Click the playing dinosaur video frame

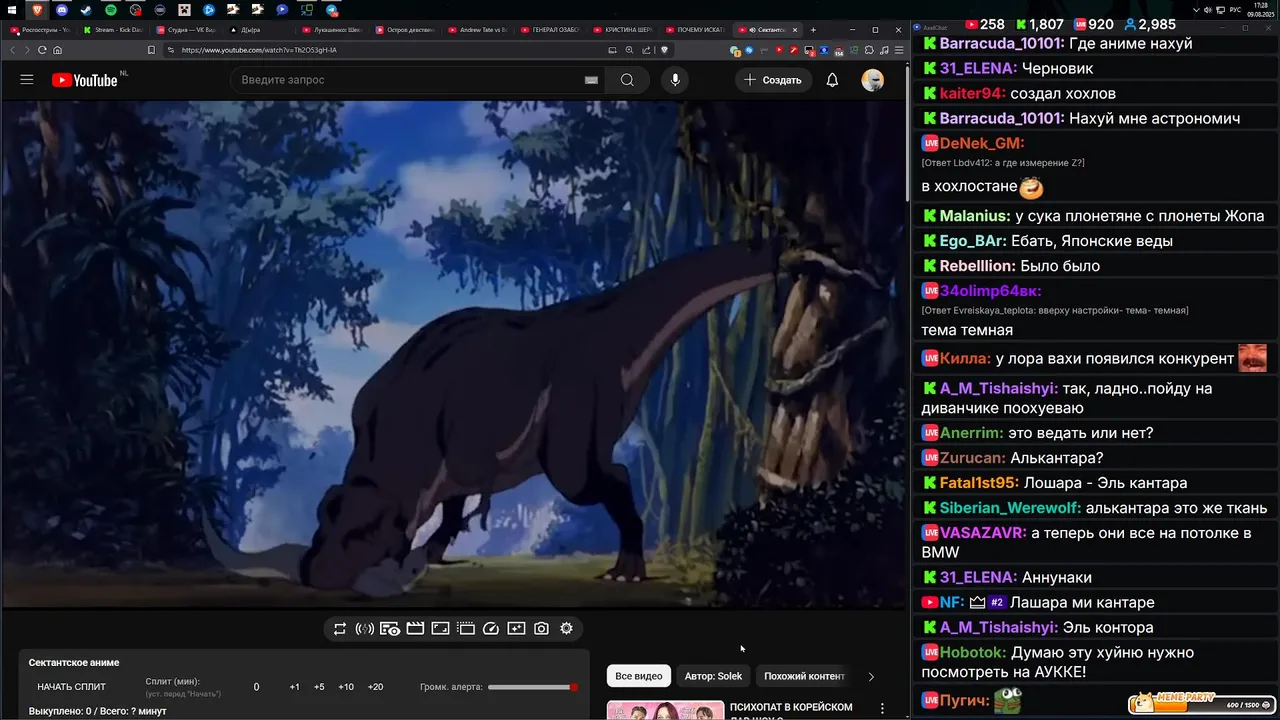(454, 354)
